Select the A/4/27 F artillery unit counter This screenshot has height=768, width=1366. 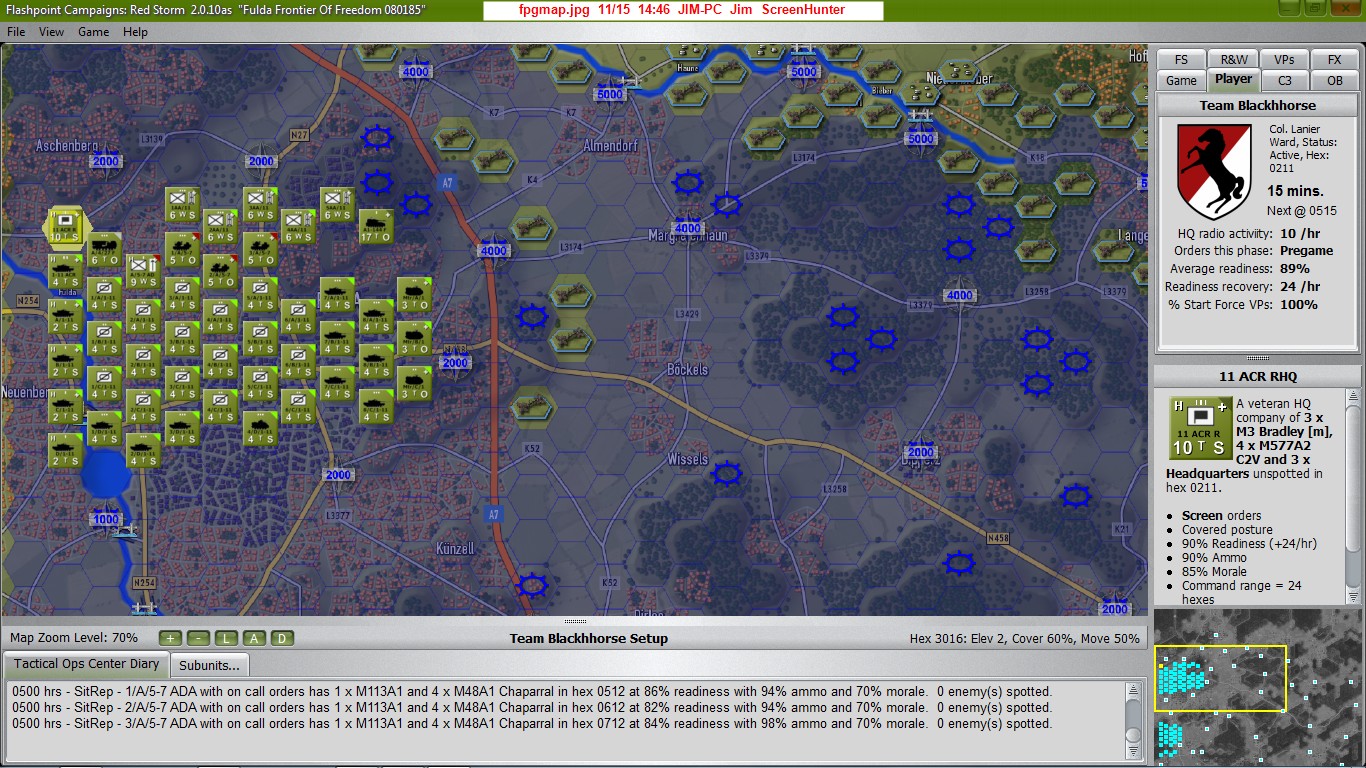[x=104, y=249]
